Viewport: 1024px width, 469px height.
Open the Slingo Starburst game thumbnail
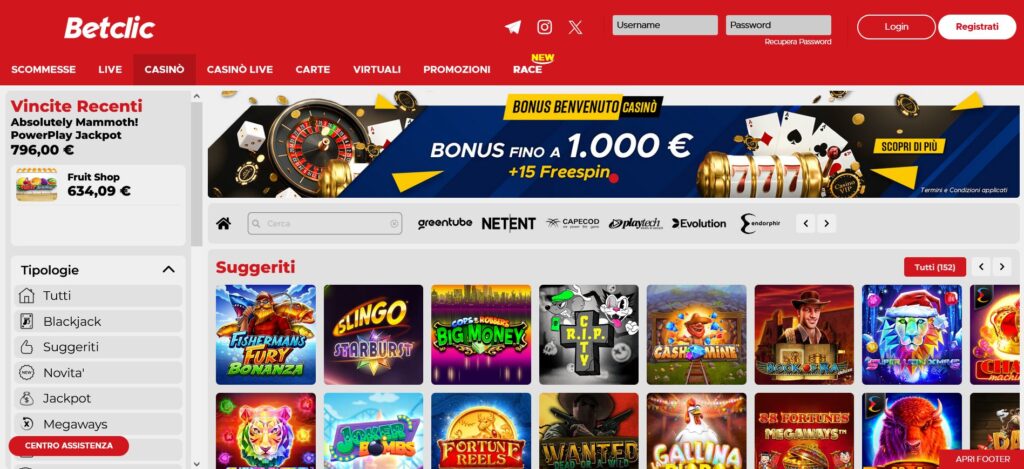tap(374, 334)
